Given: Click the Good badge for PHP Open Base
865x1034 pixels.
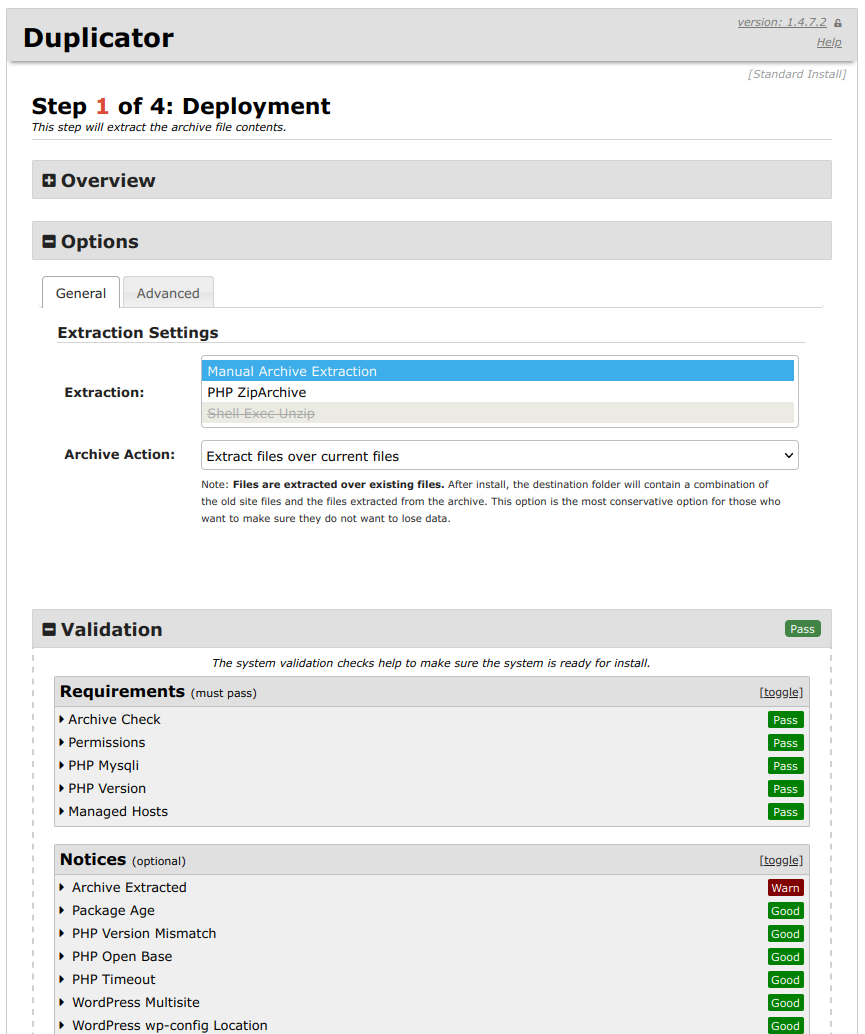Looking at the screenshot, I should pyautogui.click(x=785, y=958).
